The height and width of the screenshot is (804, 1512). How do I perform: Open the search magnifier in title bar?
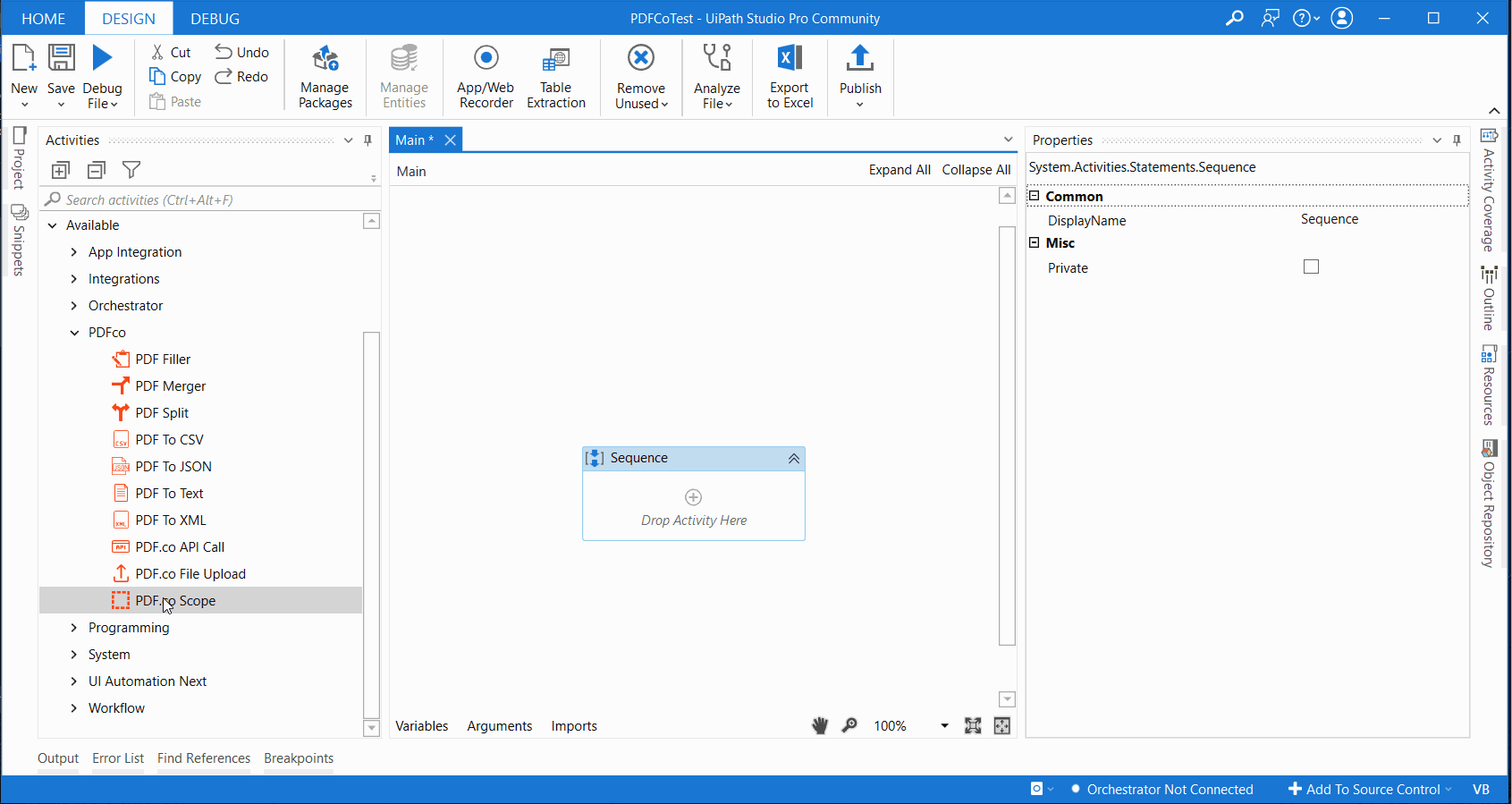[x=1234, y=18]
